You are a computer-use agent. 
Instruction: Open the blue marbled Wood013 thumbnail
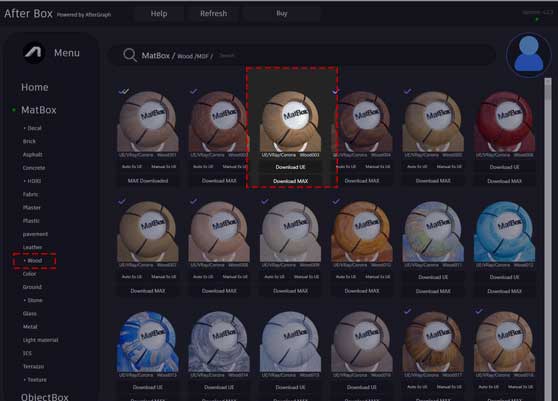[x=148, y=342]
